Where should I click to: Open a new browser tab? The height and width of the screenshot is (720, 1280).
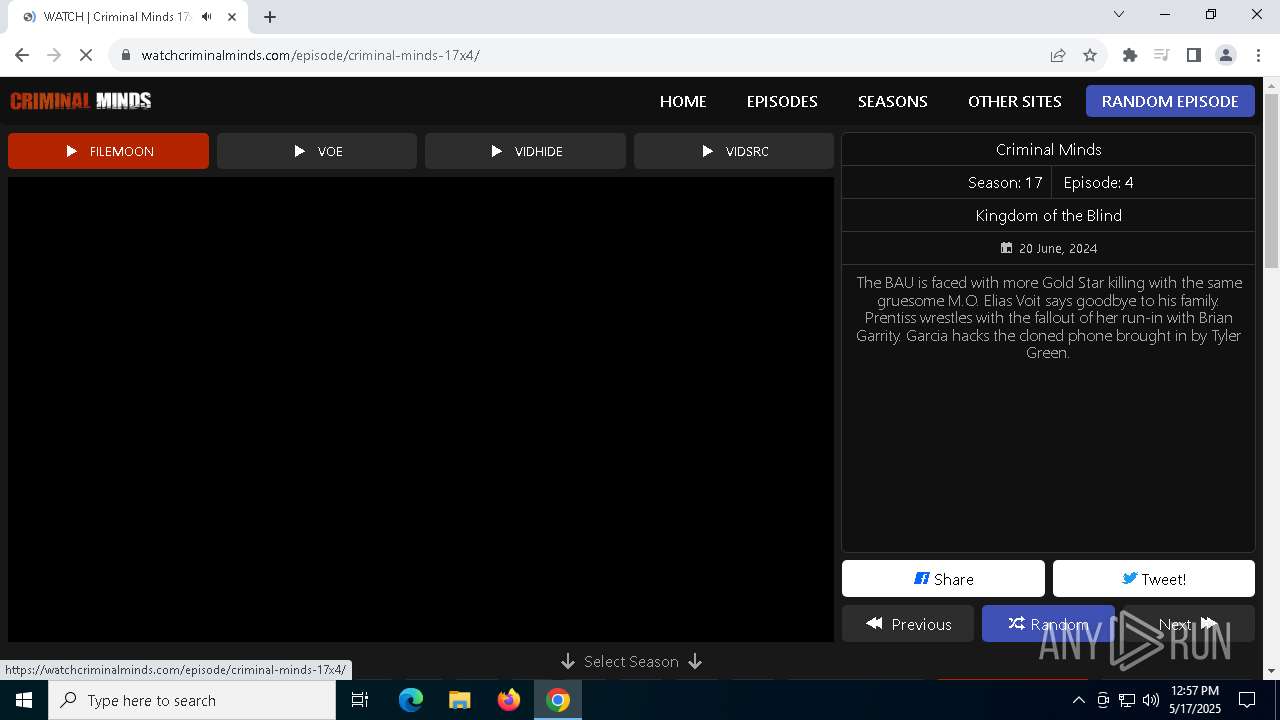point(270,17)
